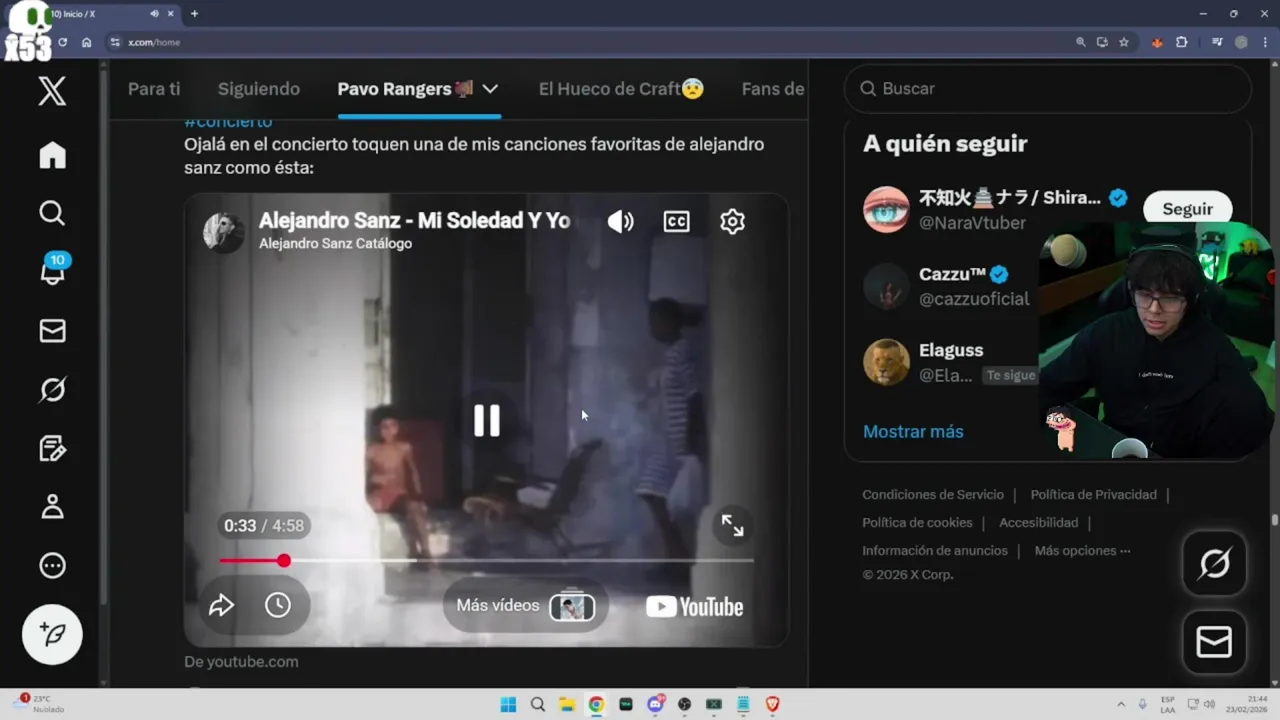Screen dimensions: 1280x720
Task: Switch to El Hueco de Craft tab
Action: 621,89
